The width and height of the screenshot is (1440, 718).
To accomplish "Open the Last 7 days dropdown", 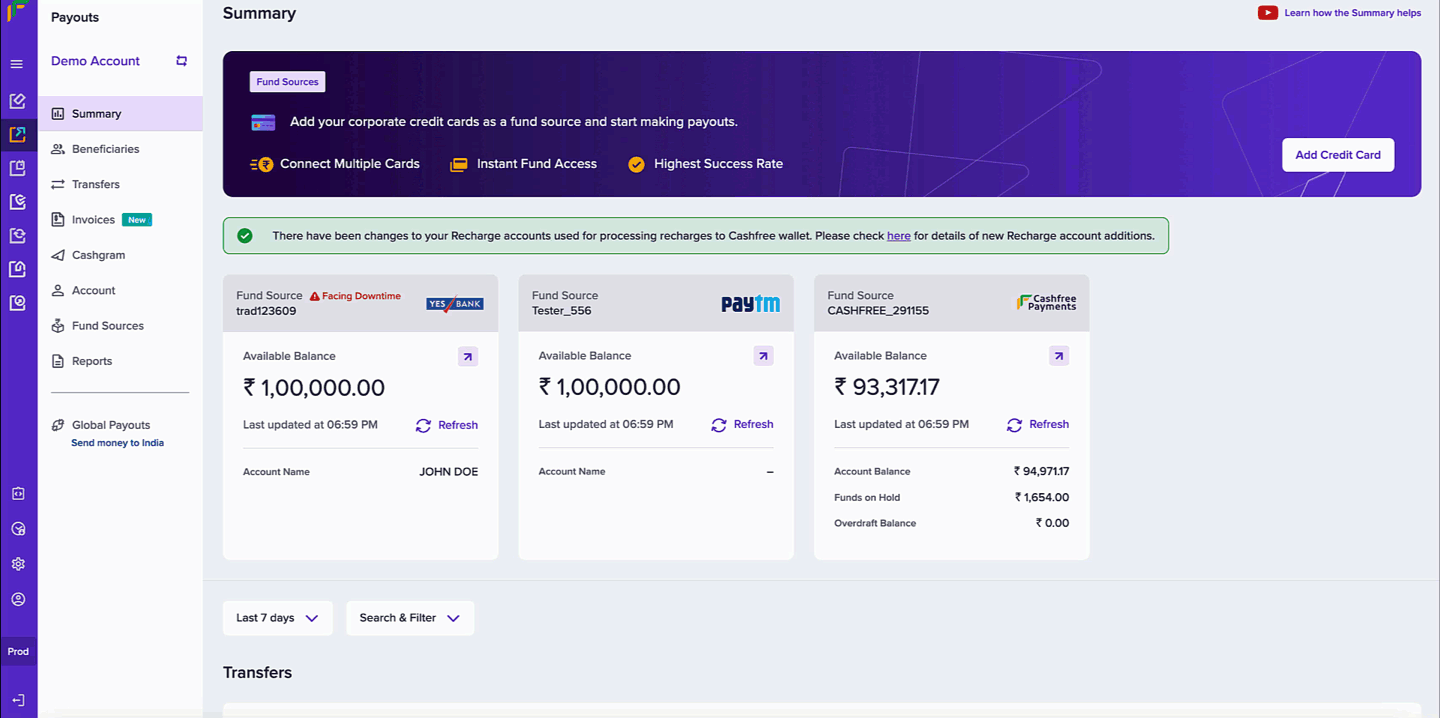I will click(x=278, y=618).
